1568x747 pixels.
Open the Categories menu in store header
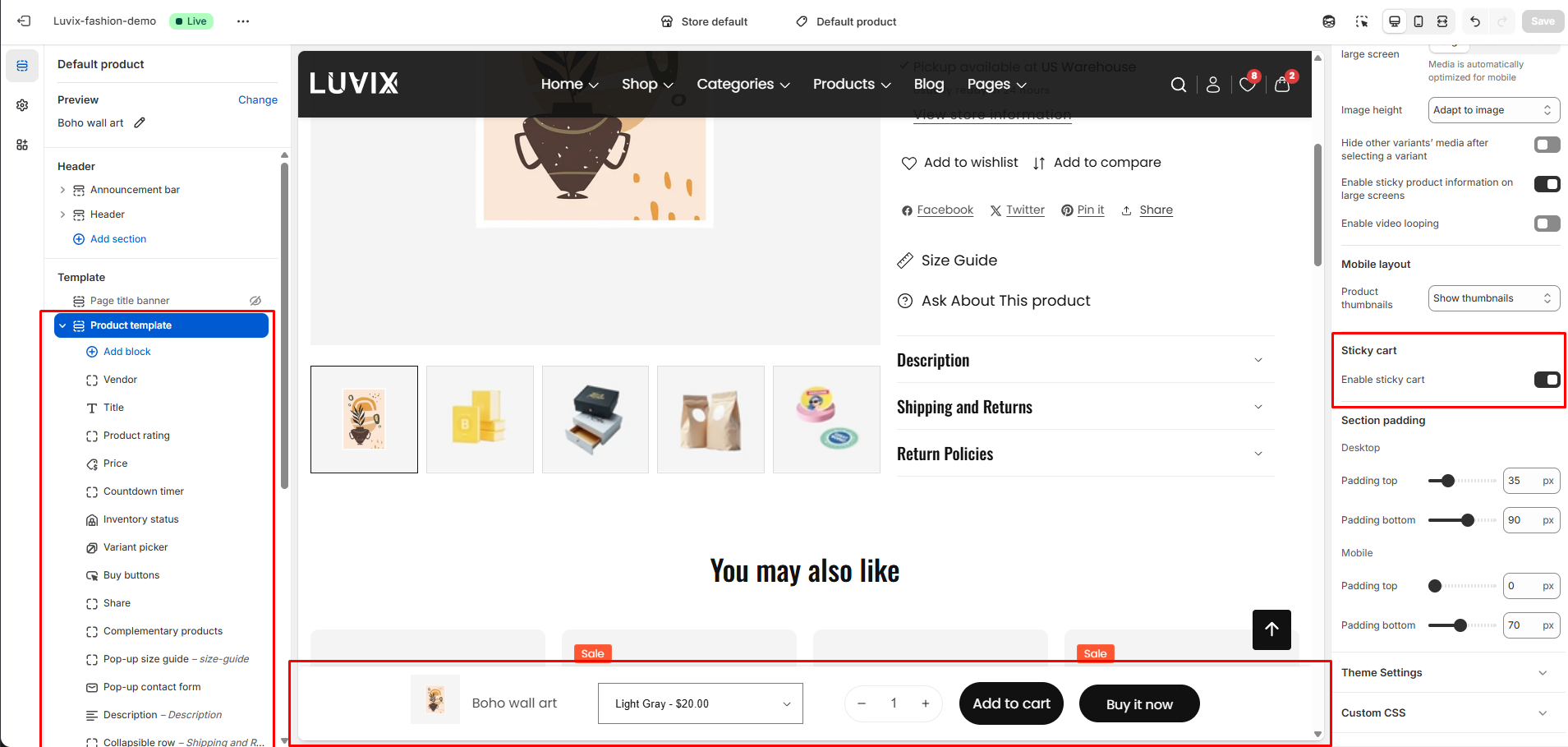(x=743, y=84)
